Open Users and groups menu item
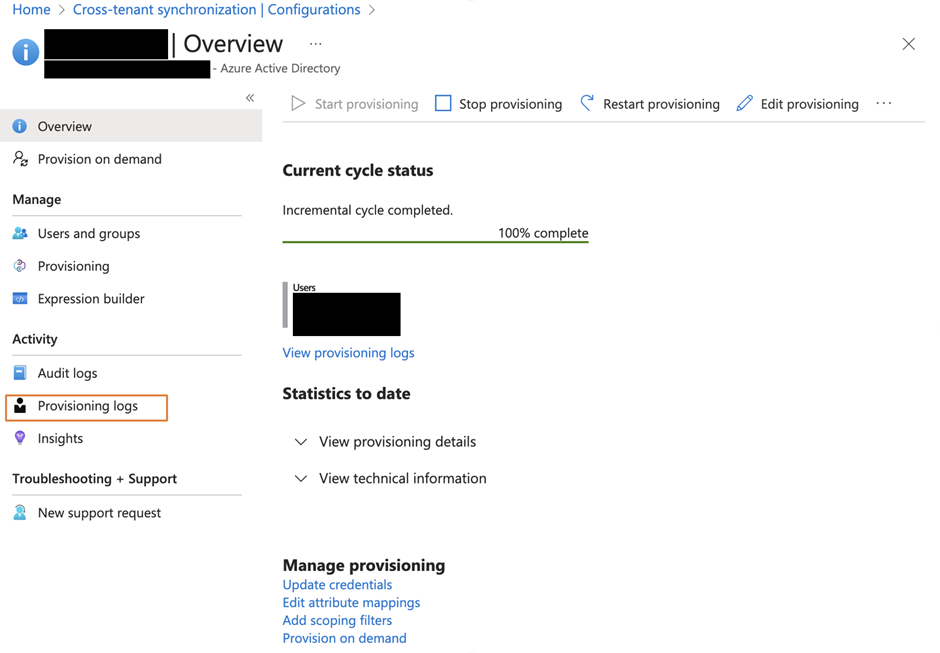Screen dimensions: 940x653 (x=89, y=233)
